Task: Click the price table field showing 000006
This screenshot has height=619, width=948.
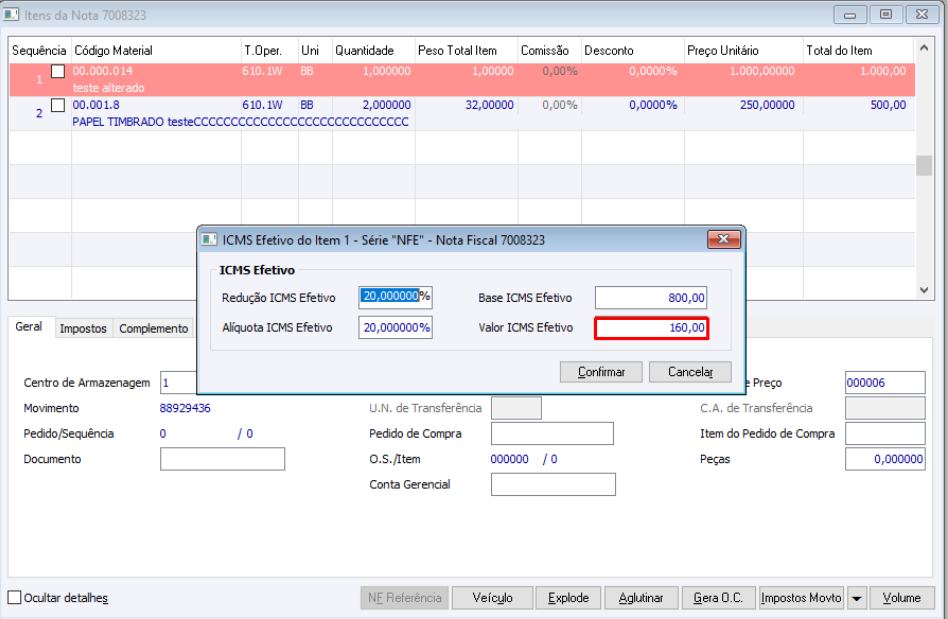Action: click(885, 383)
